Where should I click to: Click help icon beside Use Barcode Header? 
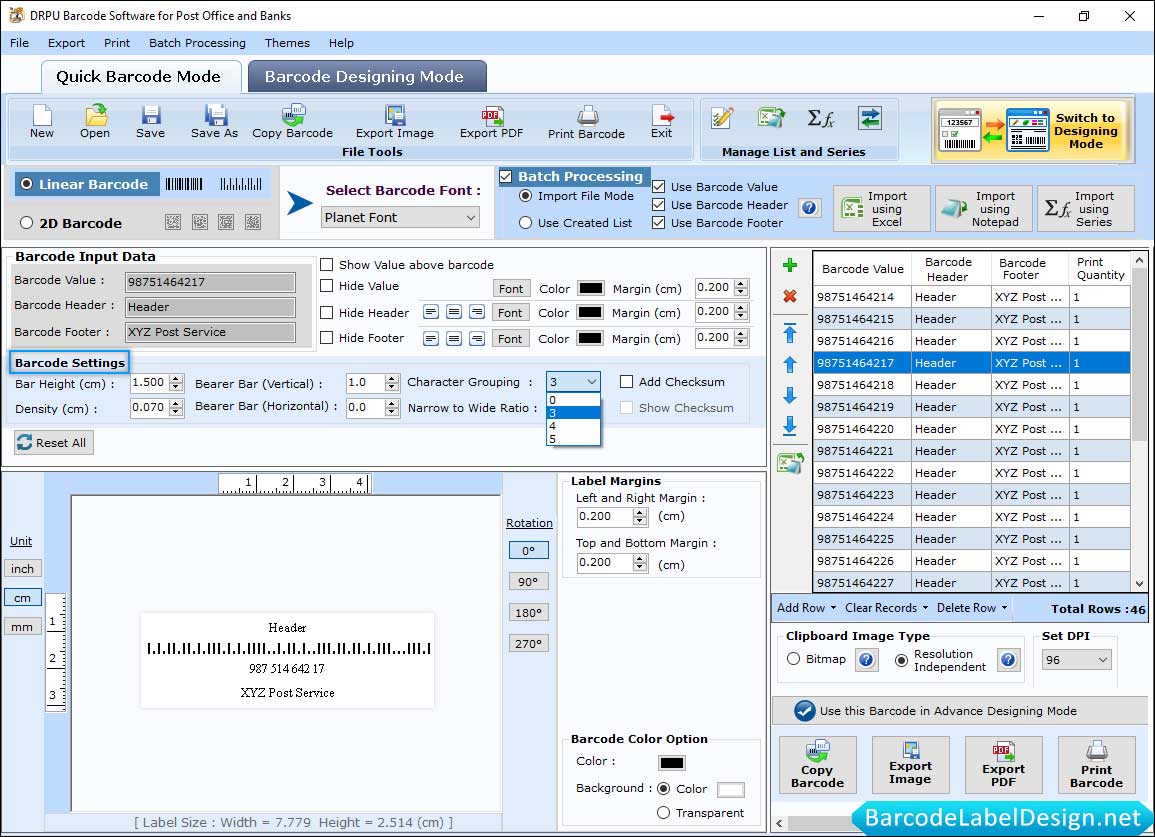(x=809, y=208)
